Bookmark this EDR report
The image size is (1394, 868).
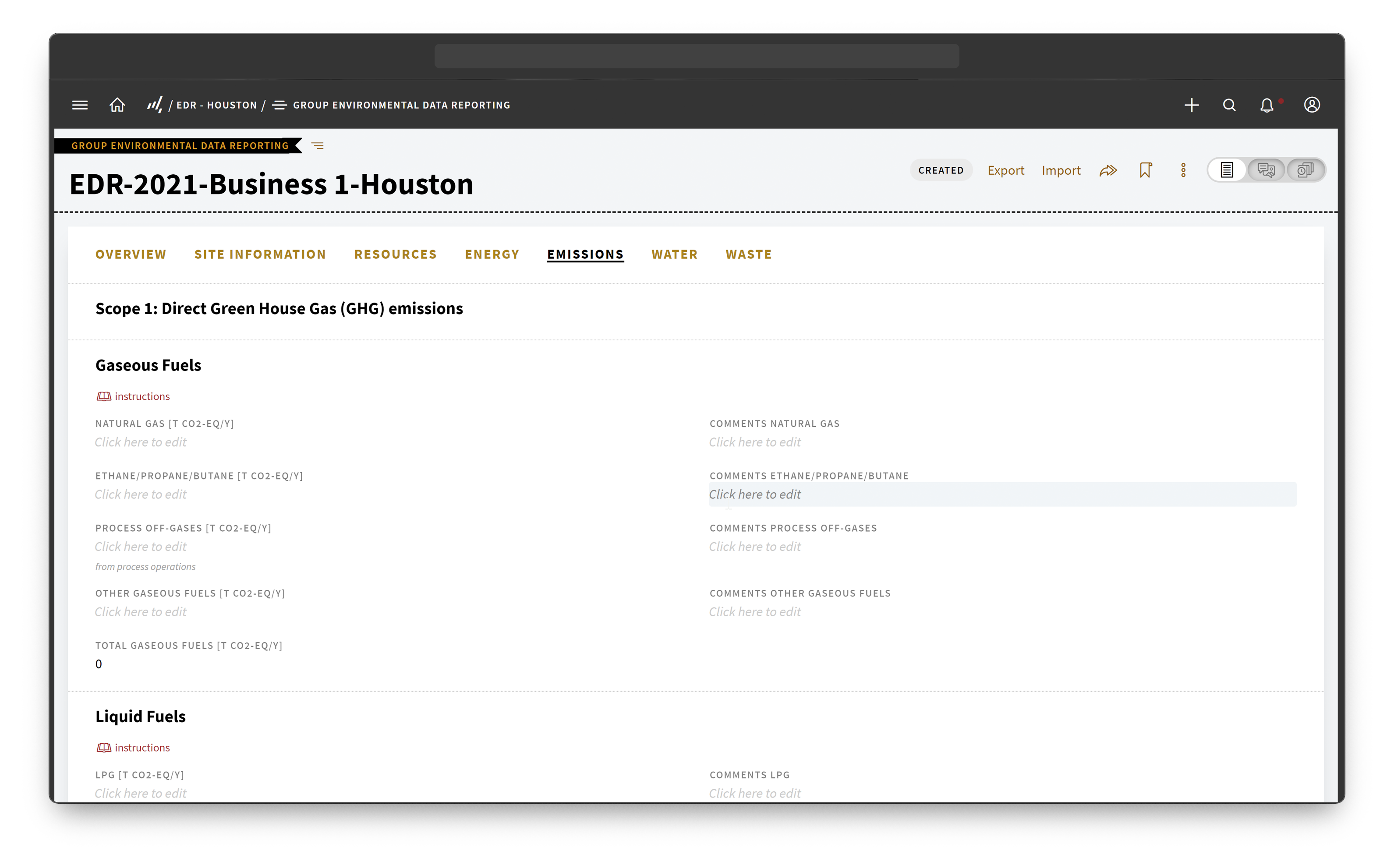click(x=1146, y=170)
